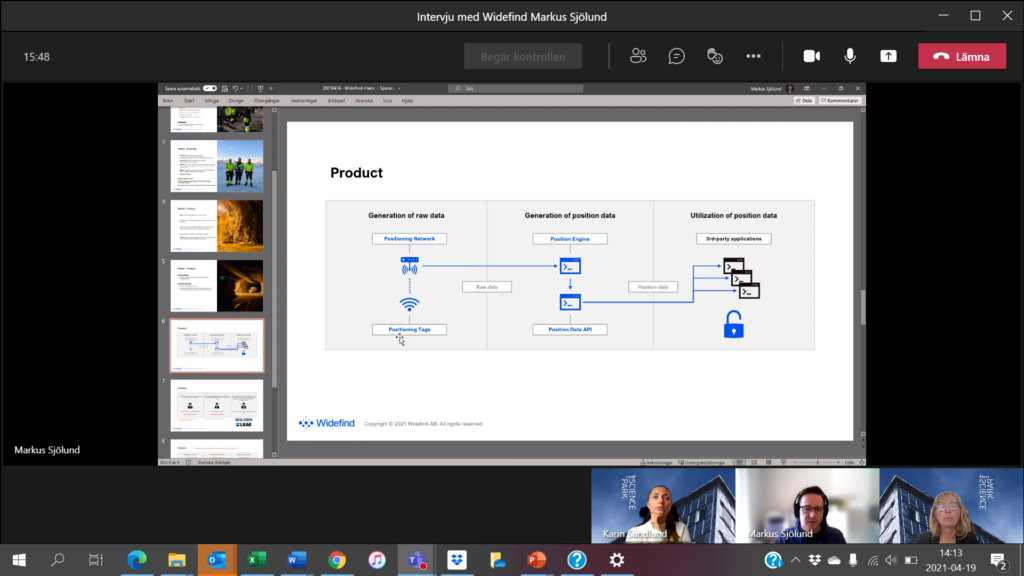Open the meeting chat panel
Viewport: 1024px width, 576px height.
677,56
